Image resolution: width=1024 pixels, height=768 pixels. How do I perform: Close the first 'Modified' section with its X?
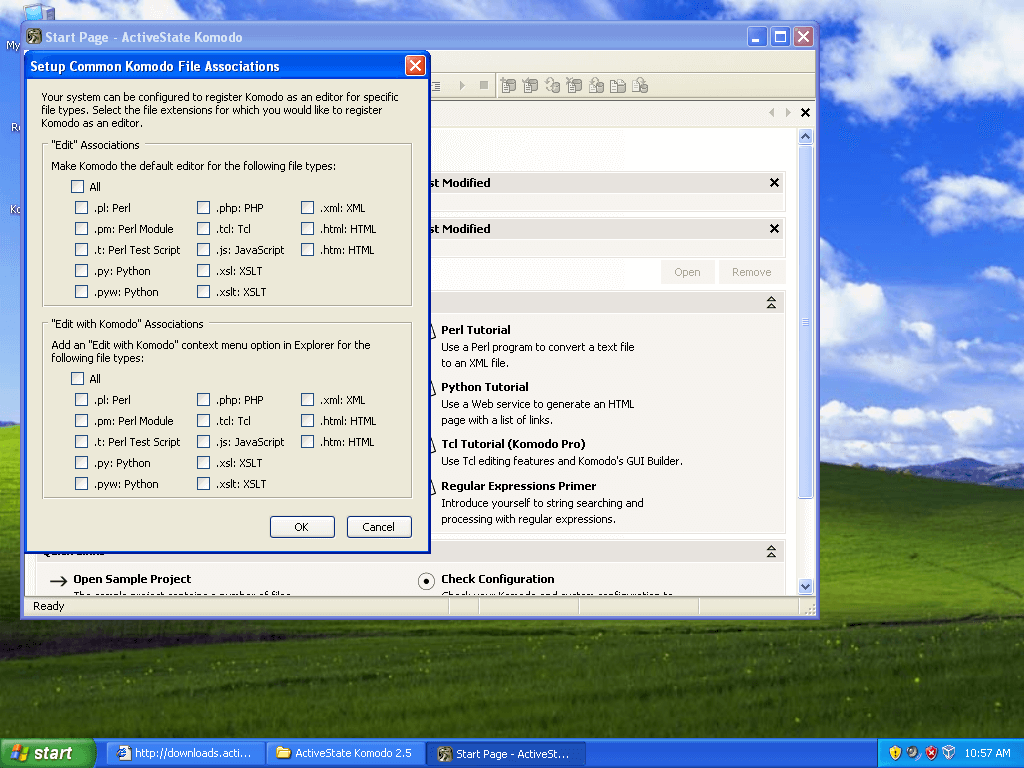[x=775, y=183]
